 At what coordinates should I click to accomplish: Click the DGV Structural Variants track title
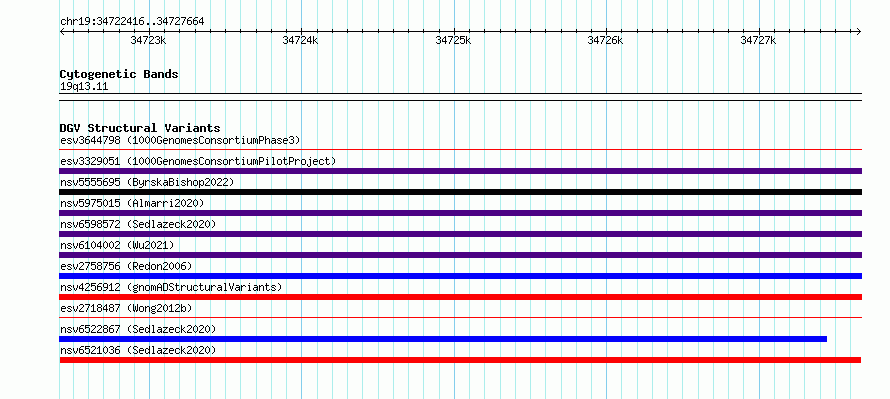[x=140, y=128]
